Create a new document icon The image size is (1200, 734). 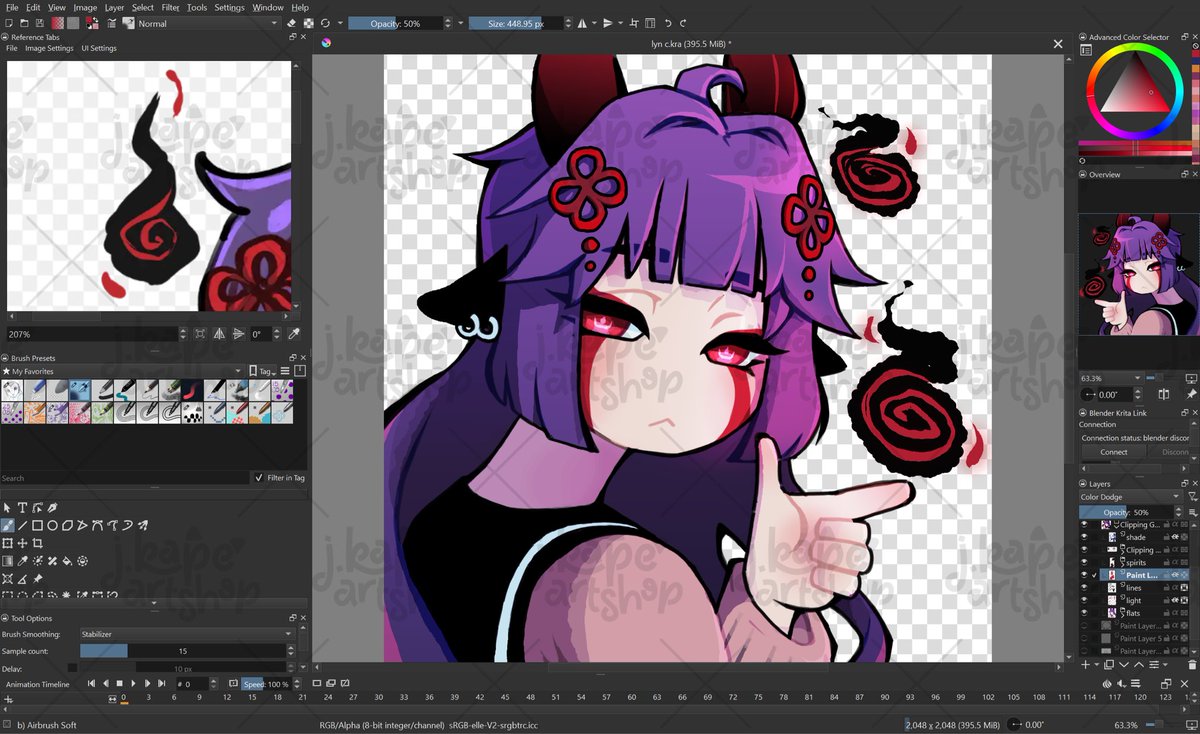pos(8,23)
